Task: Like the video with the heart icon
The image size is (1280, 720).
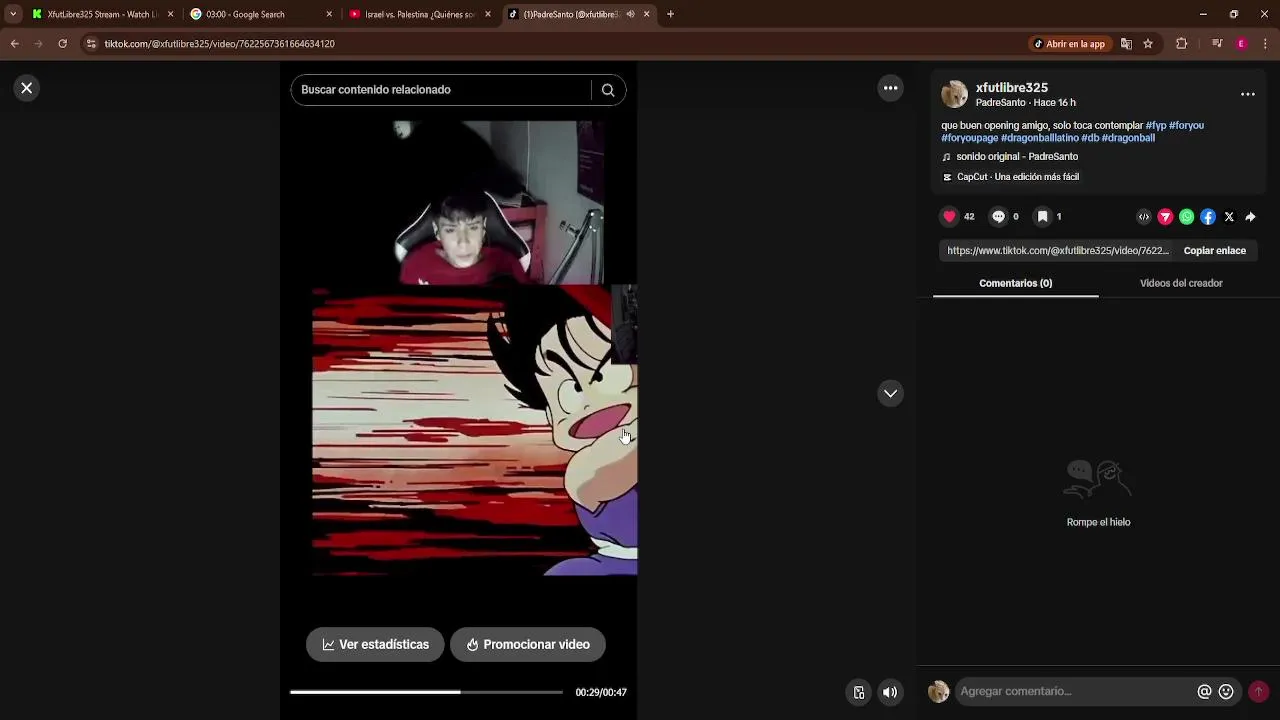Action: point(949,217)
